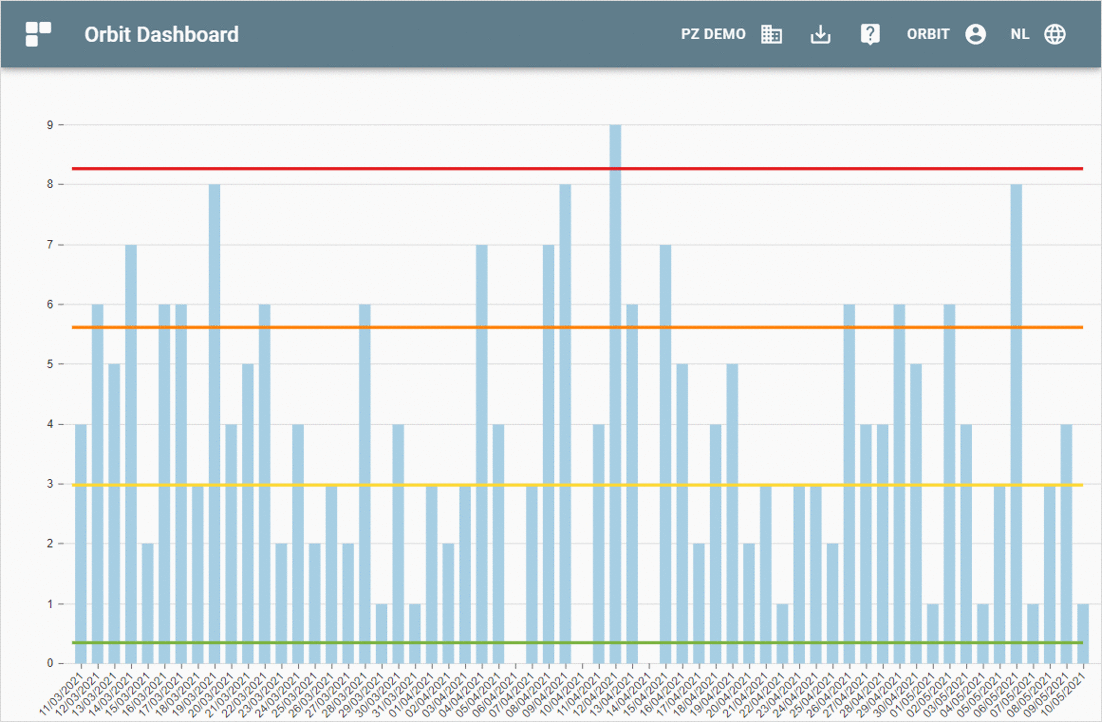Click the yellow threshold line
This screenshot has height=722, width=1102.
(x=550, y=485)
